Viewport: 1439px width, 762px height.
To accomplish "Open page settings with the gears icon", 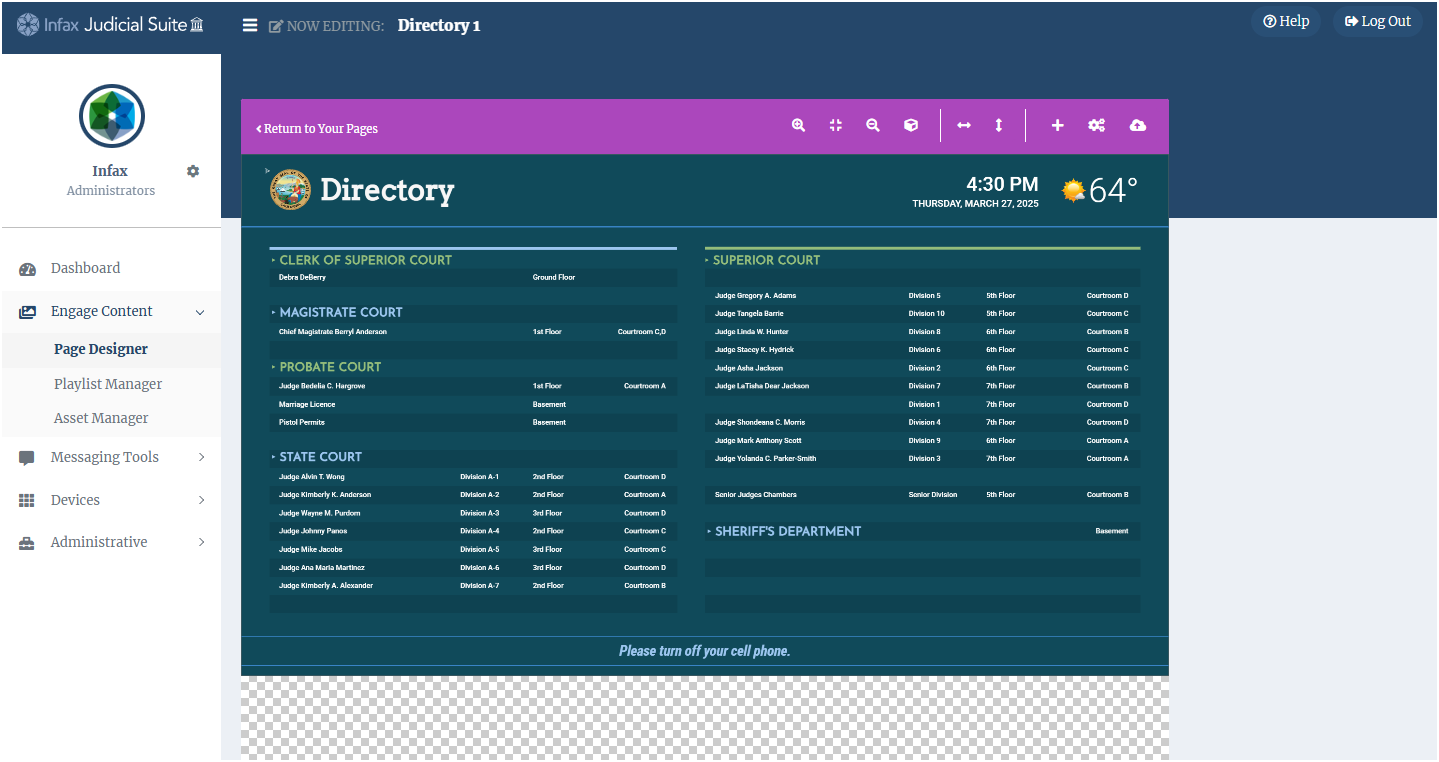I will pyautogui.click(x=1097, y=126).
